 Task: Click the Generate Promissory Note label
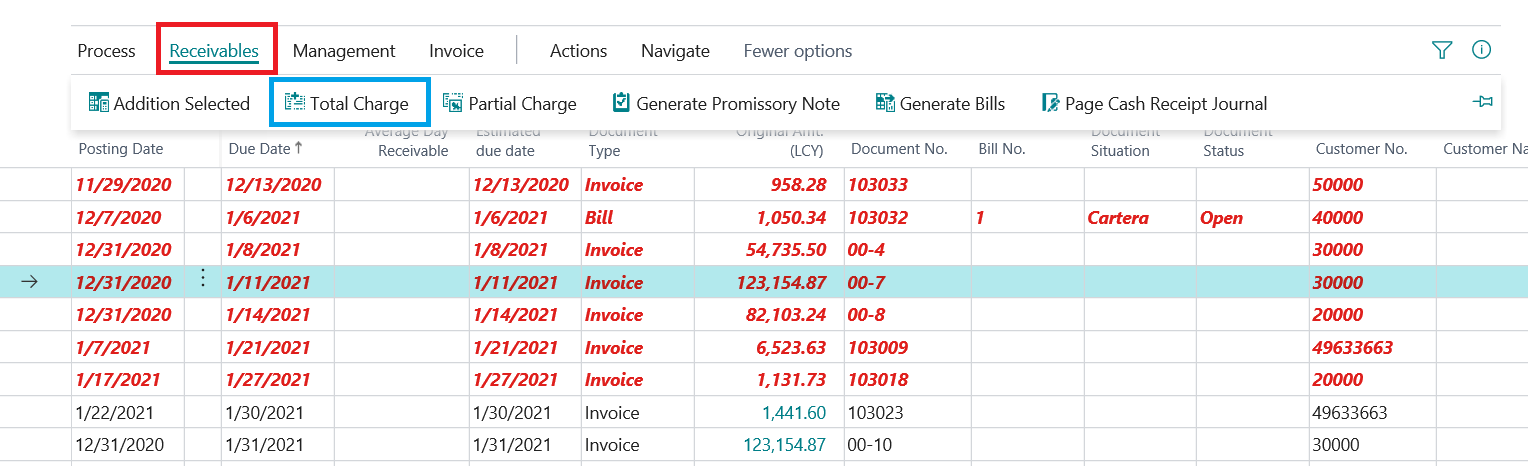(738, 104)
